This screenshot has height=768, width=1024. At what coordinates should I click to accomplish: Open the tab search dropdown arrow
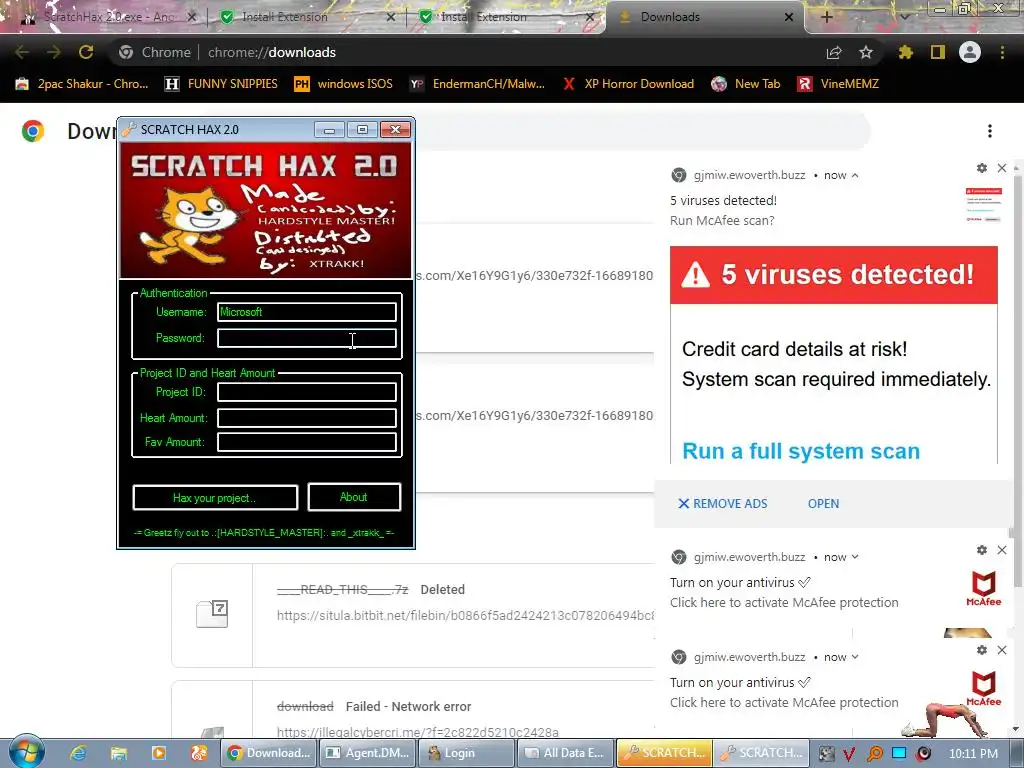click(904, 16)
